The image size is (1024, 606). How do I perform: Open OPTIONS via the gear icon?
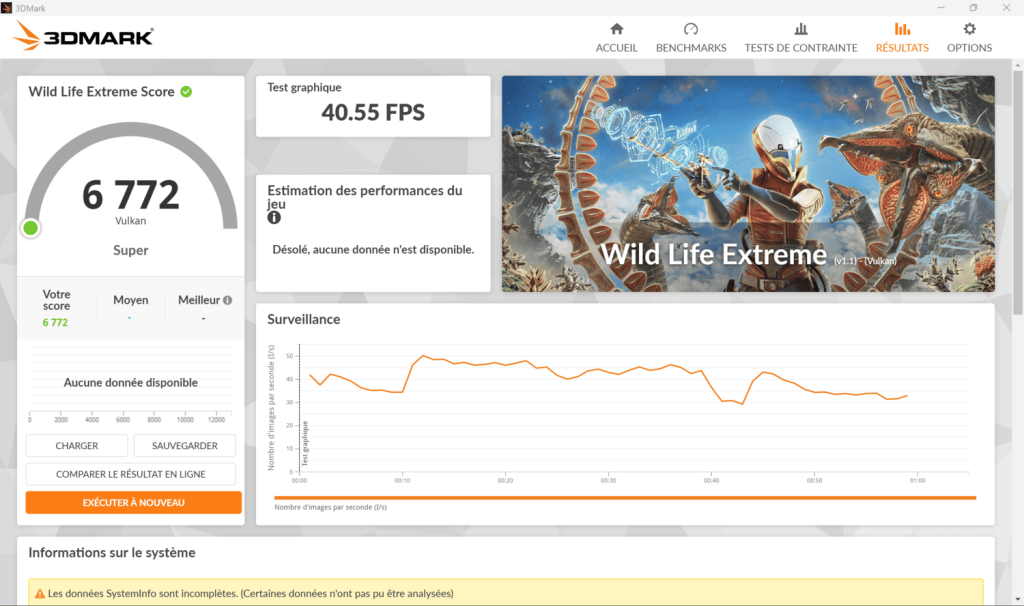[x=968, y=30]
